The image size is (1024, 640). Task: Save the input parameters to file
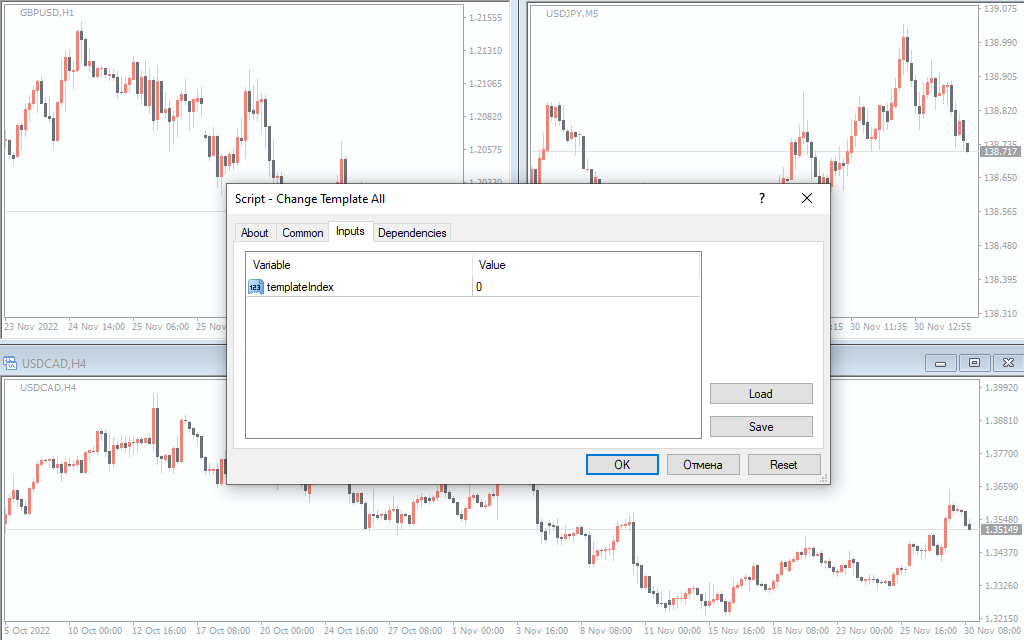(761, 427)
